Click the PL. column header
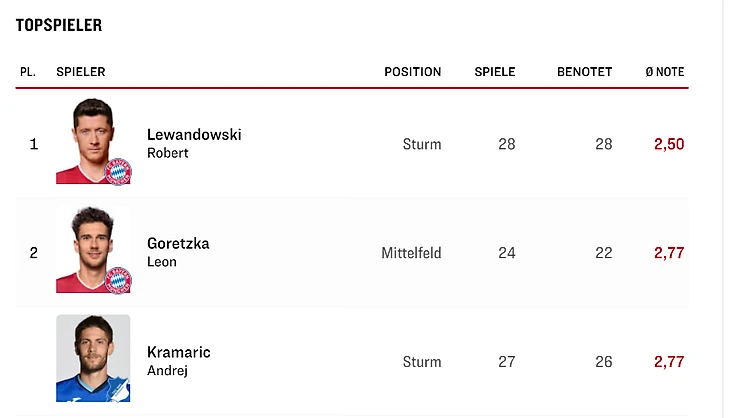 28,72
